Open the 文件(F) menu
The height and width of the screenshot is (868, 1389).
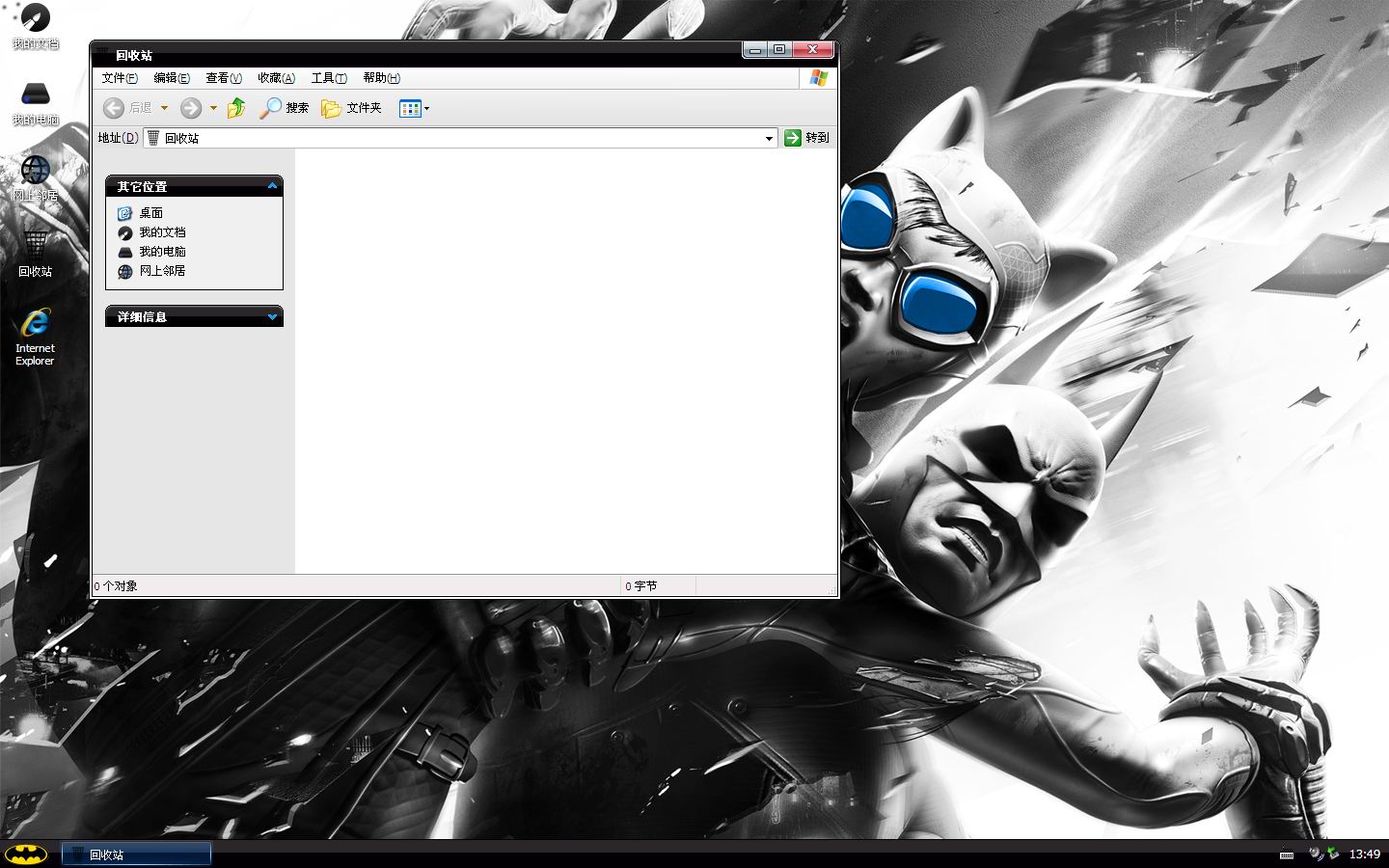[x=120, y=78]
